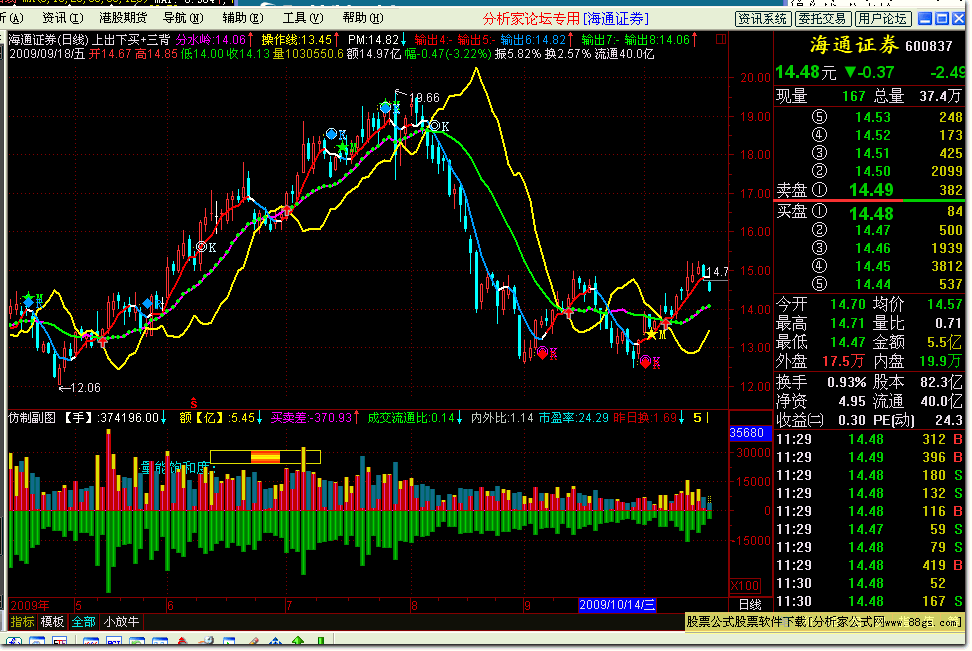
Task: Click the 外盘 17.5万 value
Action: click(843, 361)
